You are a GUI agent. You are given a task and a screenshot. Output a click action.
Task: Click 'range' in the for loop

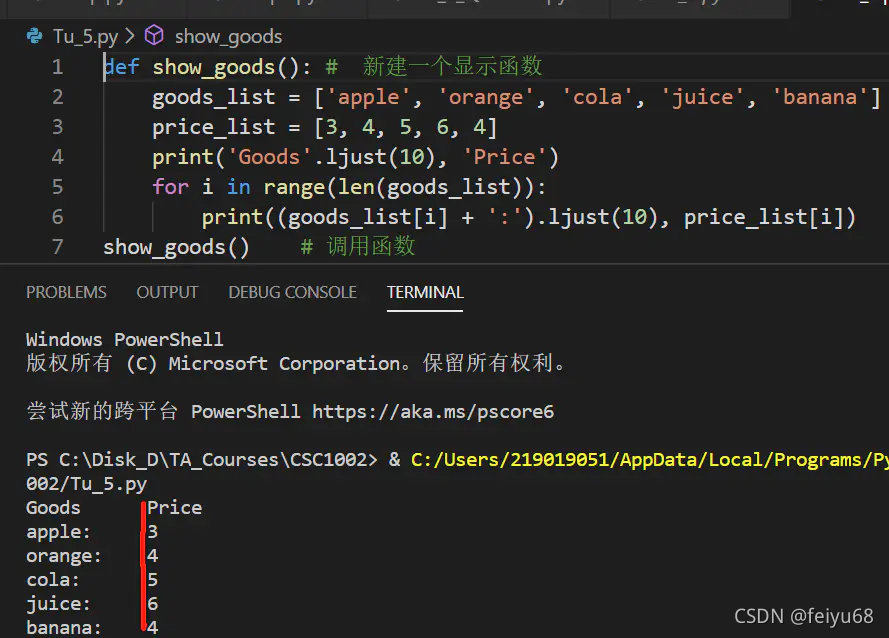point(294,188)
